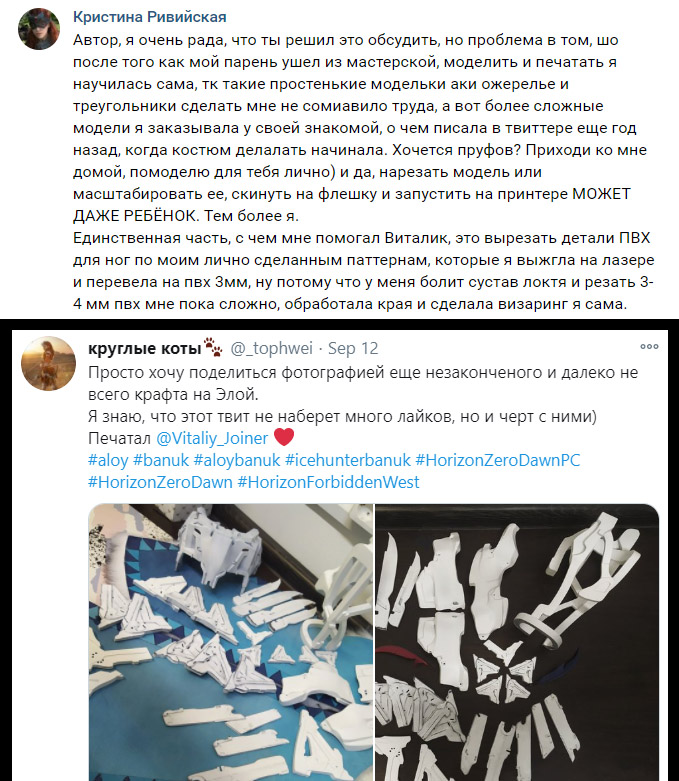Open the #banuk hashtag
This screenshot has height=781, width=679.
161,460
